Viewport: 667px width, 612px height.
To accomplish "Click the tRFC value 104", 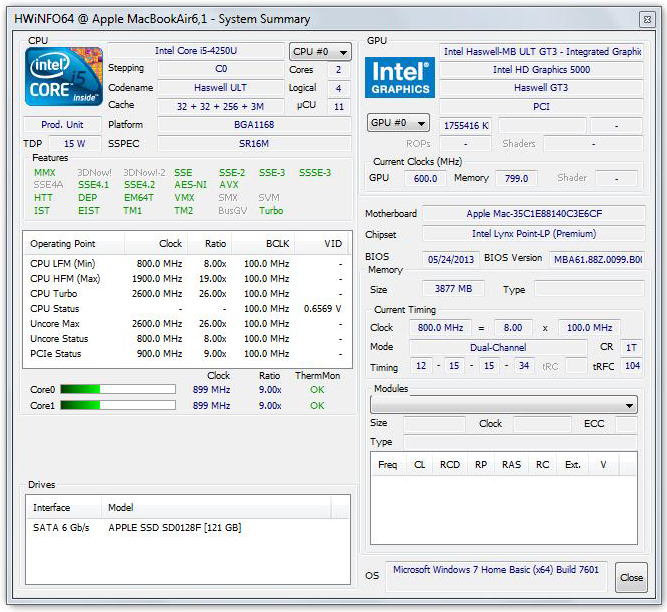I will (632, 366).
